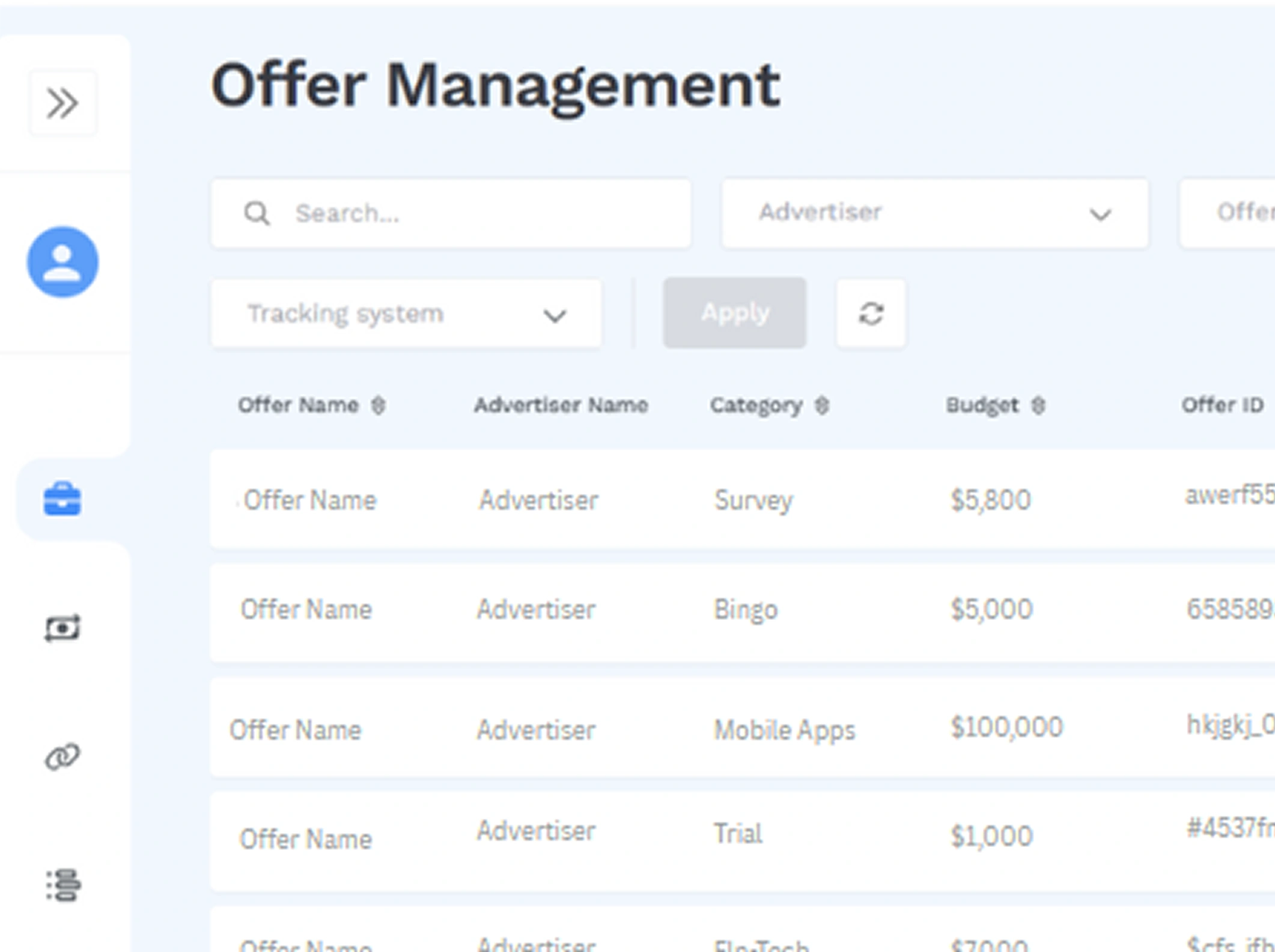Open the list settings sidebar icon

click(x=63, y=885)
